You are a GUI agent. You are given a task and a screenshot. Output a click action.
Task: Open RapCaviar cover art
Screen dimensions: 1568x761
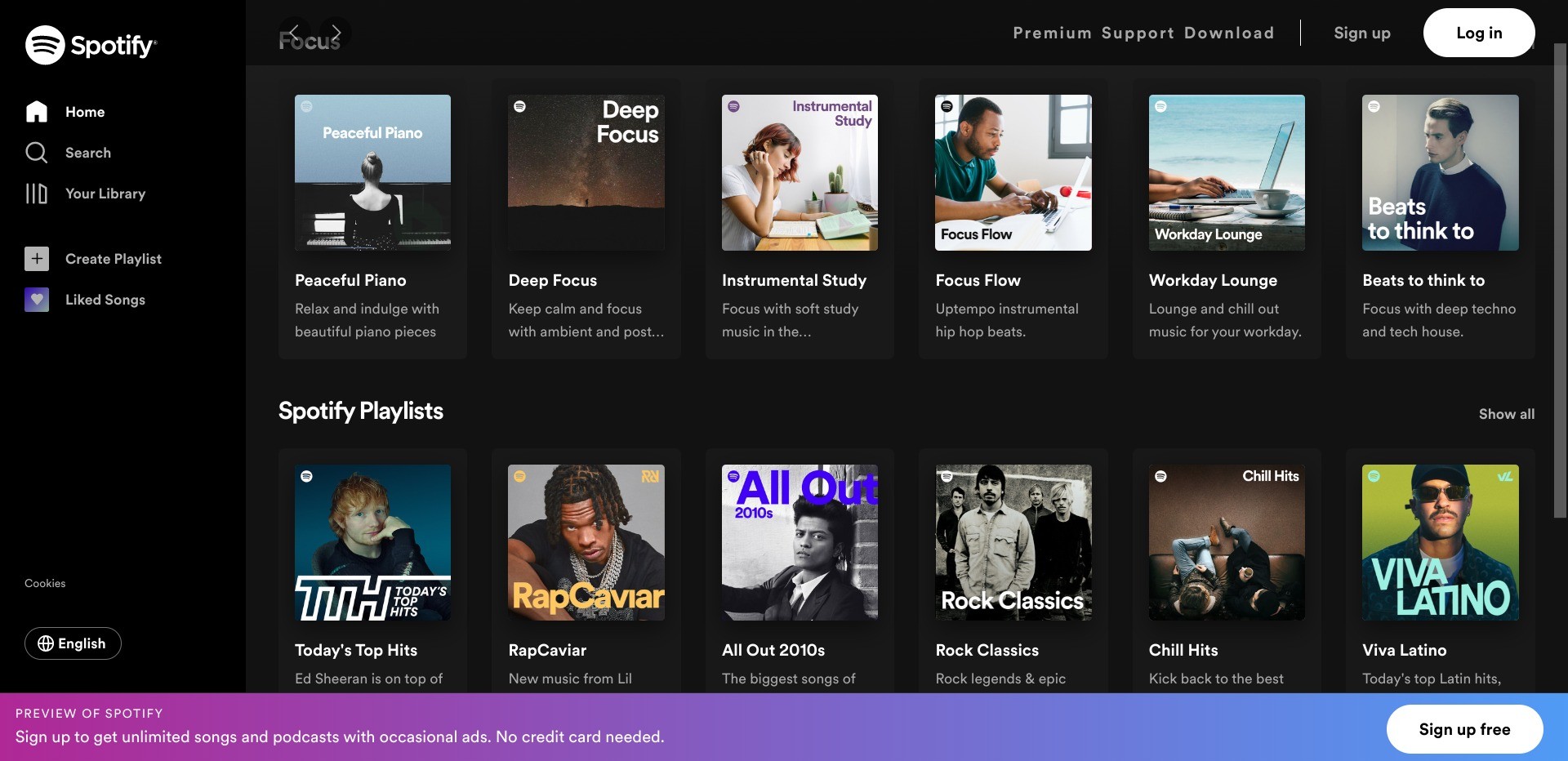586,542
